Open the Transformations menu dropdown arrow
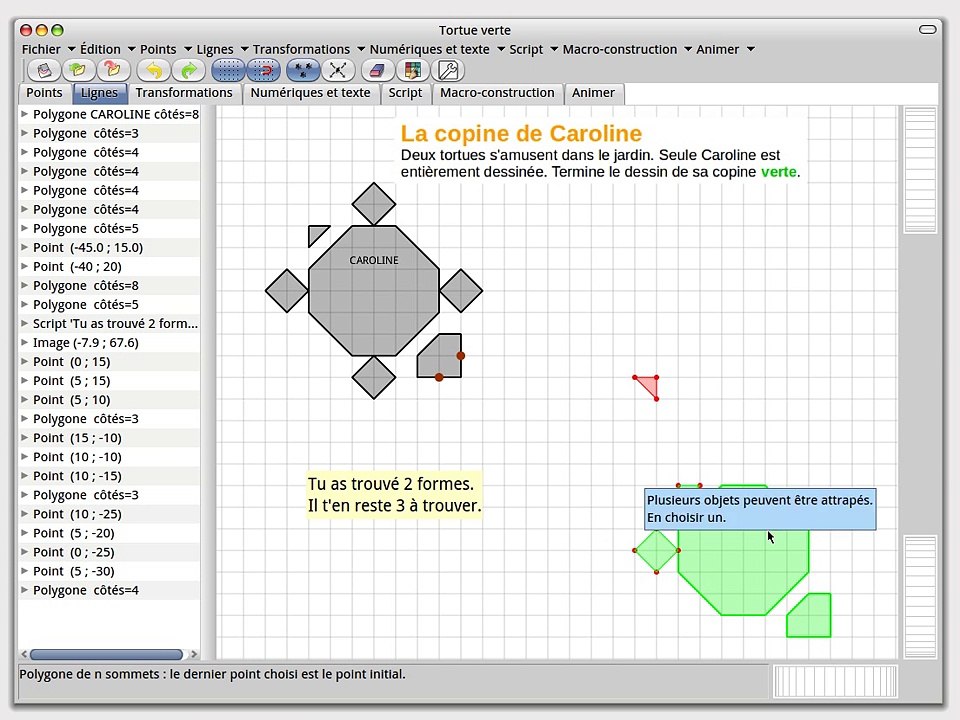The image size is (960, 720). (361, 49)
